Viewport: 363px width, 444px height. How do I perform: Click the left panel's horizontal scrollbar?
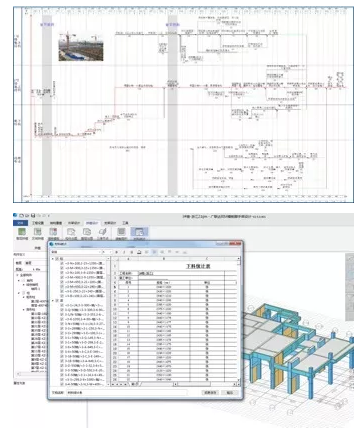(31, 374)
